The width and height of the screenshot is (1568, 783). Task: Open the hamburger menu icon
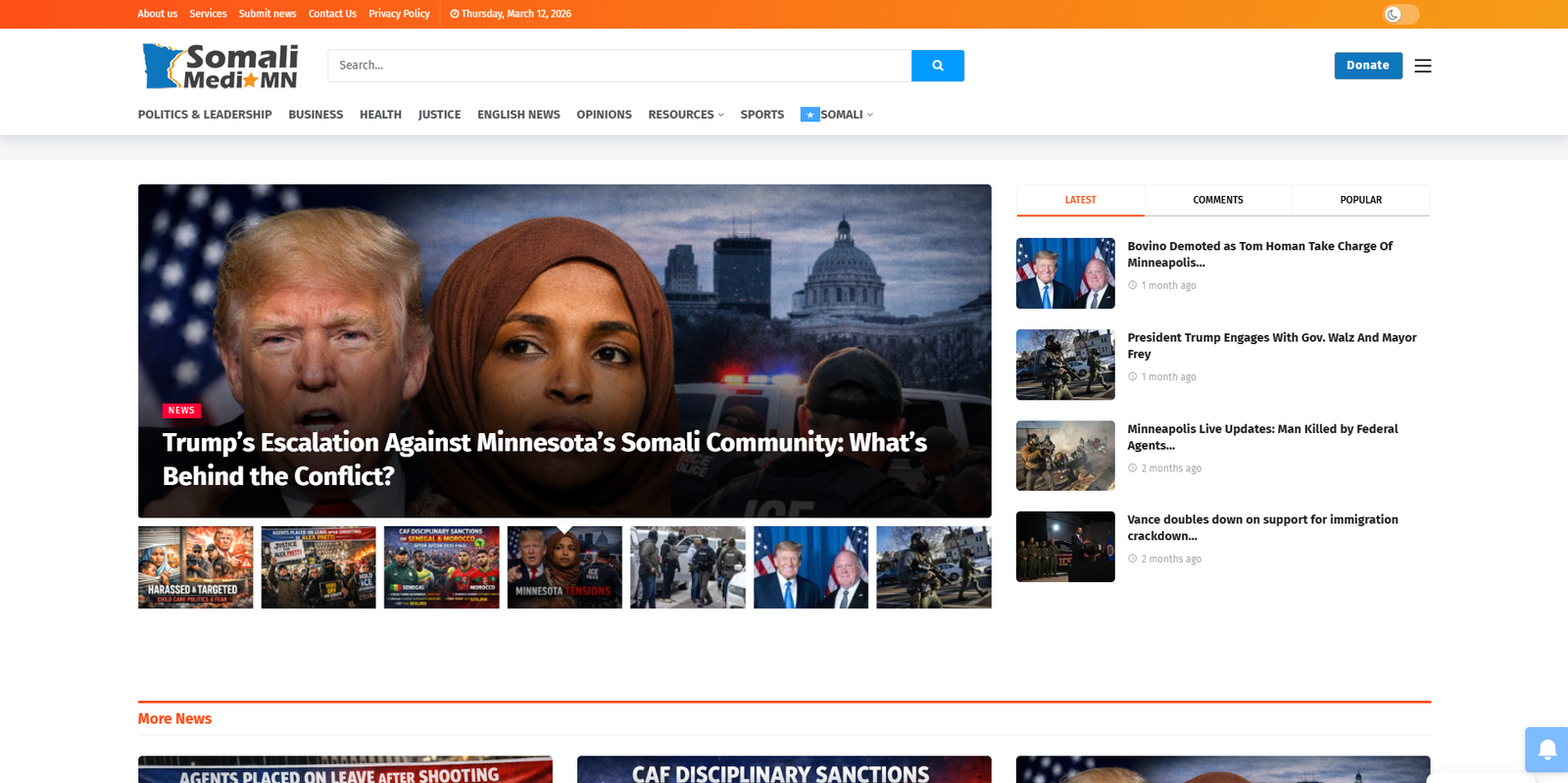pos(1423,66)
